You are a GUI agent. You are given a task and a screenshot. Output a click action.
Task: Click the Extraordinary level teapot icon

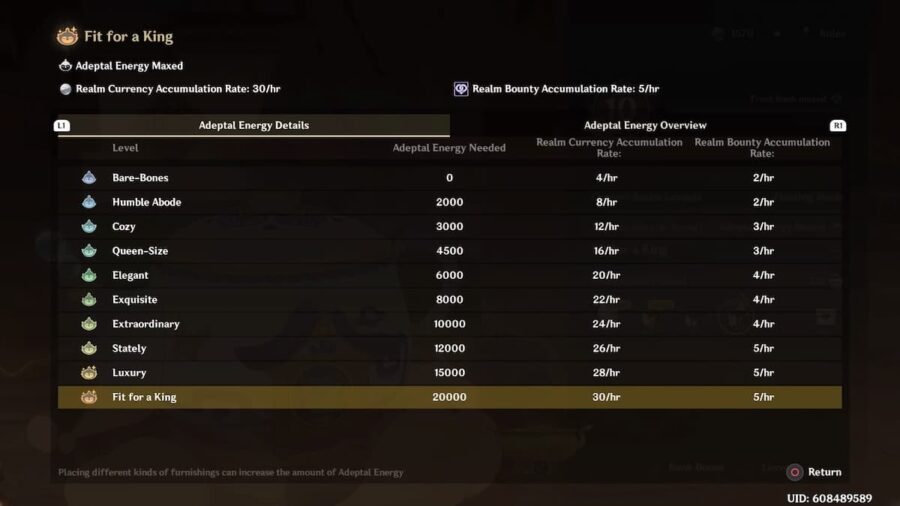(89, 324)
